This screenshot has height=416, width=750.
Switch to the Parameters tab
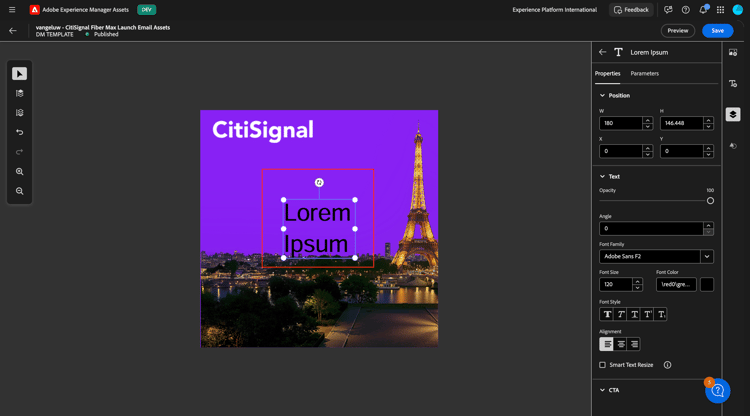pyautogui.click(x=644, y=74)
